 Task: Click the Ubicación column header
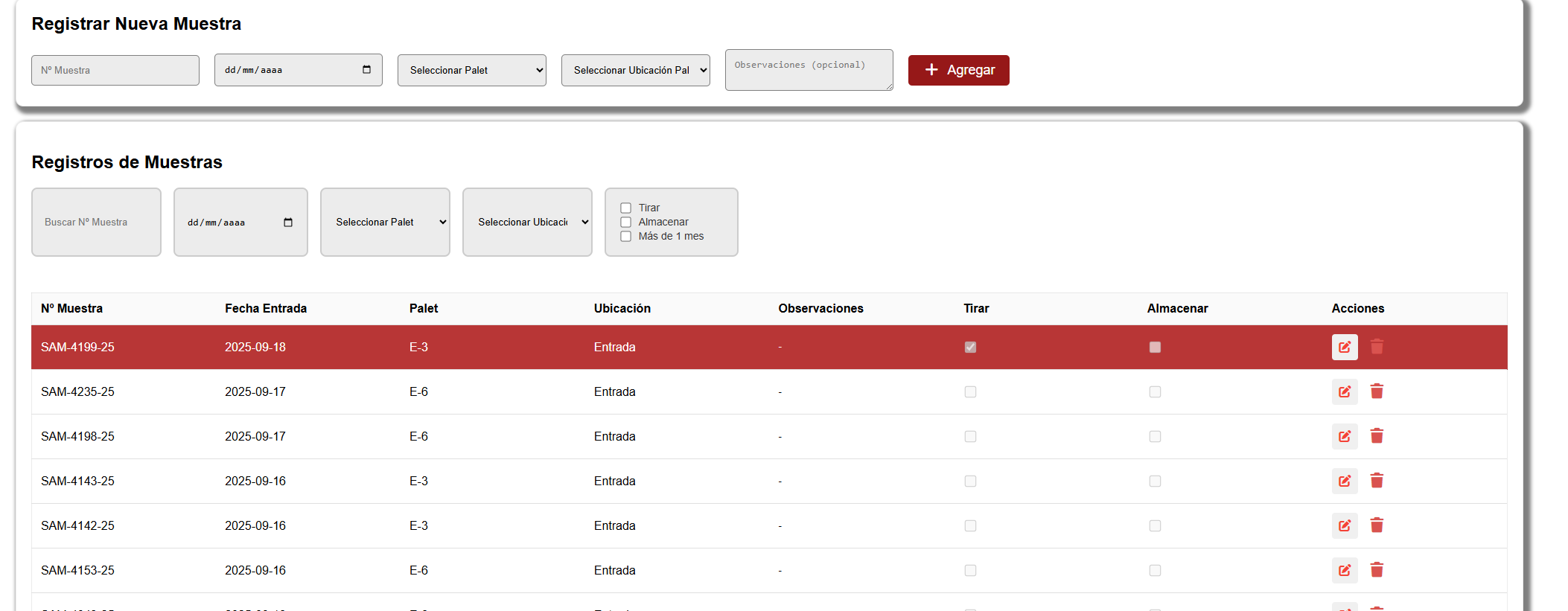pos(622,308)
